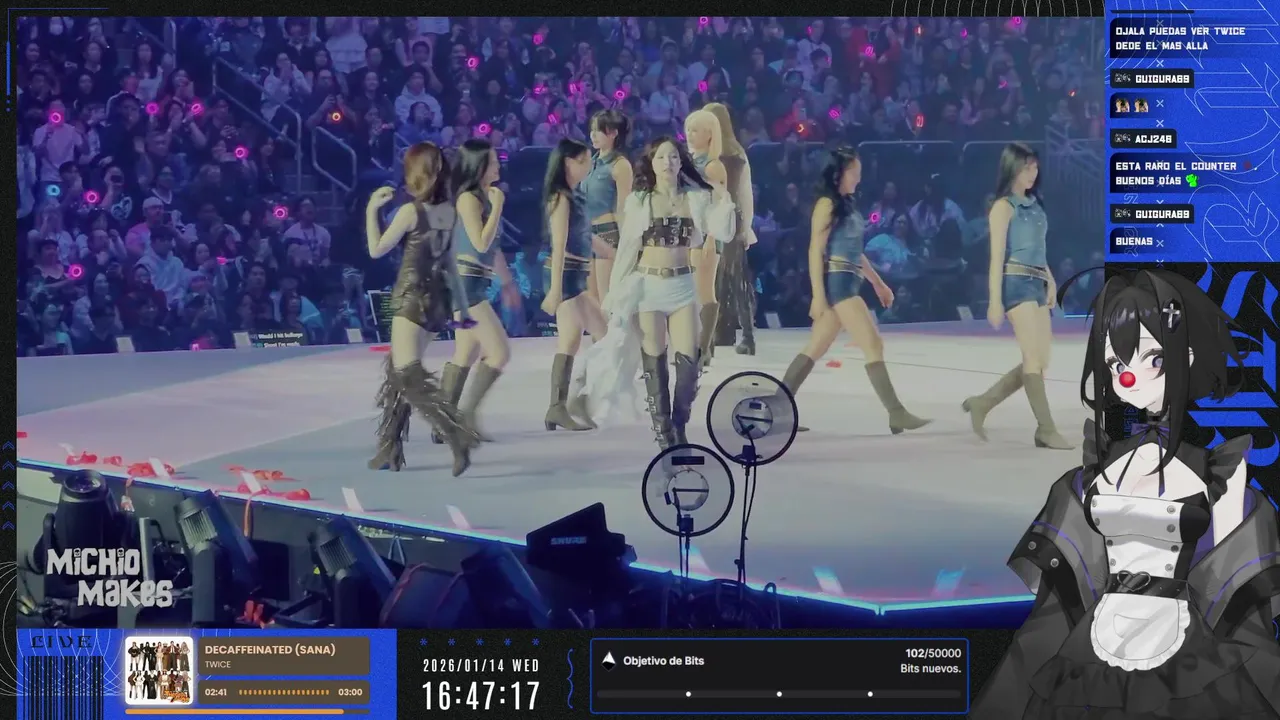Click the Objetivo de Bits label

coord(664,661)
